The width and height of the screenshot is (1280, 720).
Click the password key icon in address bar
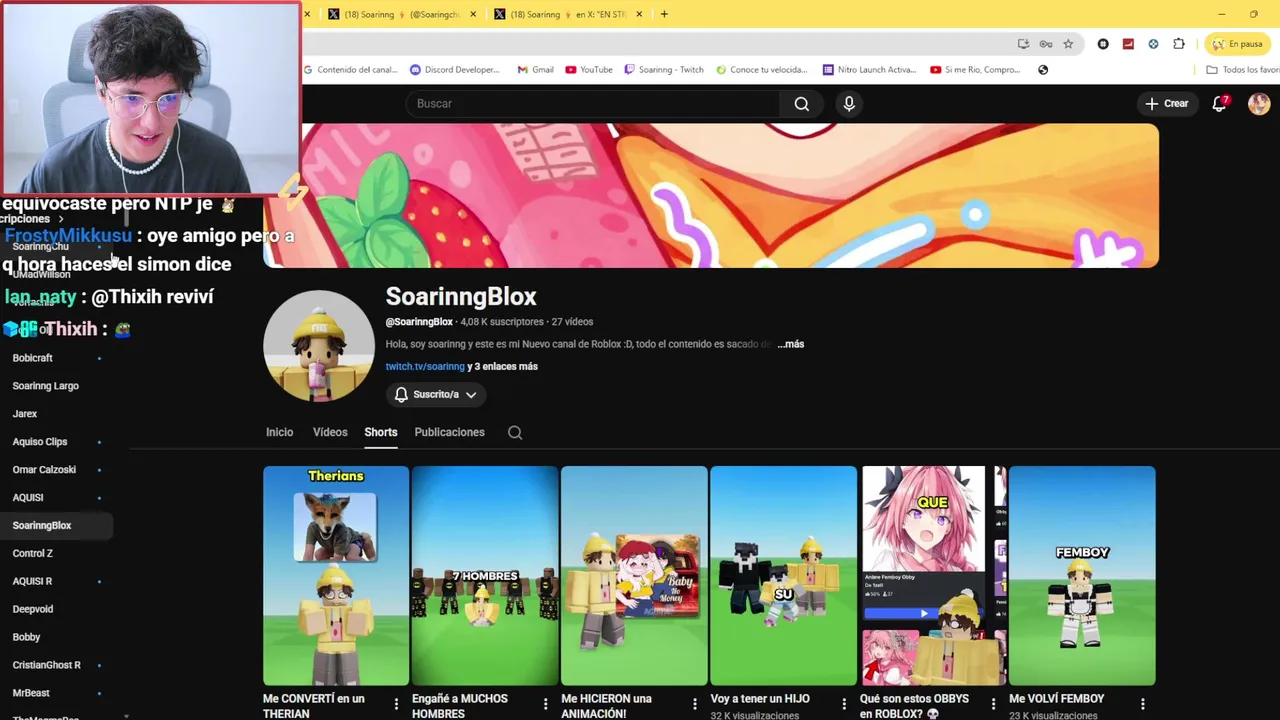pos(1046,44)
